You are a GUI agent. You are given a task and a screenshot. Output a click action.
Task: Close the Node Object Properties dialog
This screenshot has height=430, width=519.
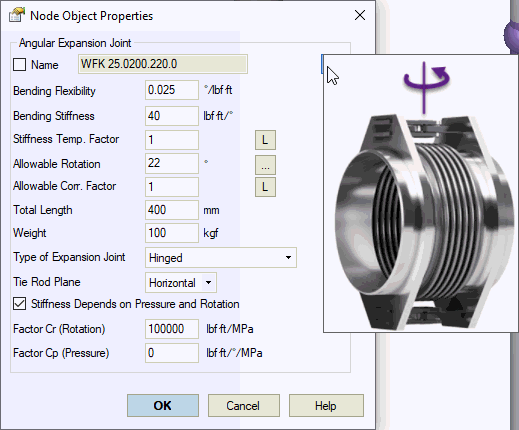click(360, 15)
